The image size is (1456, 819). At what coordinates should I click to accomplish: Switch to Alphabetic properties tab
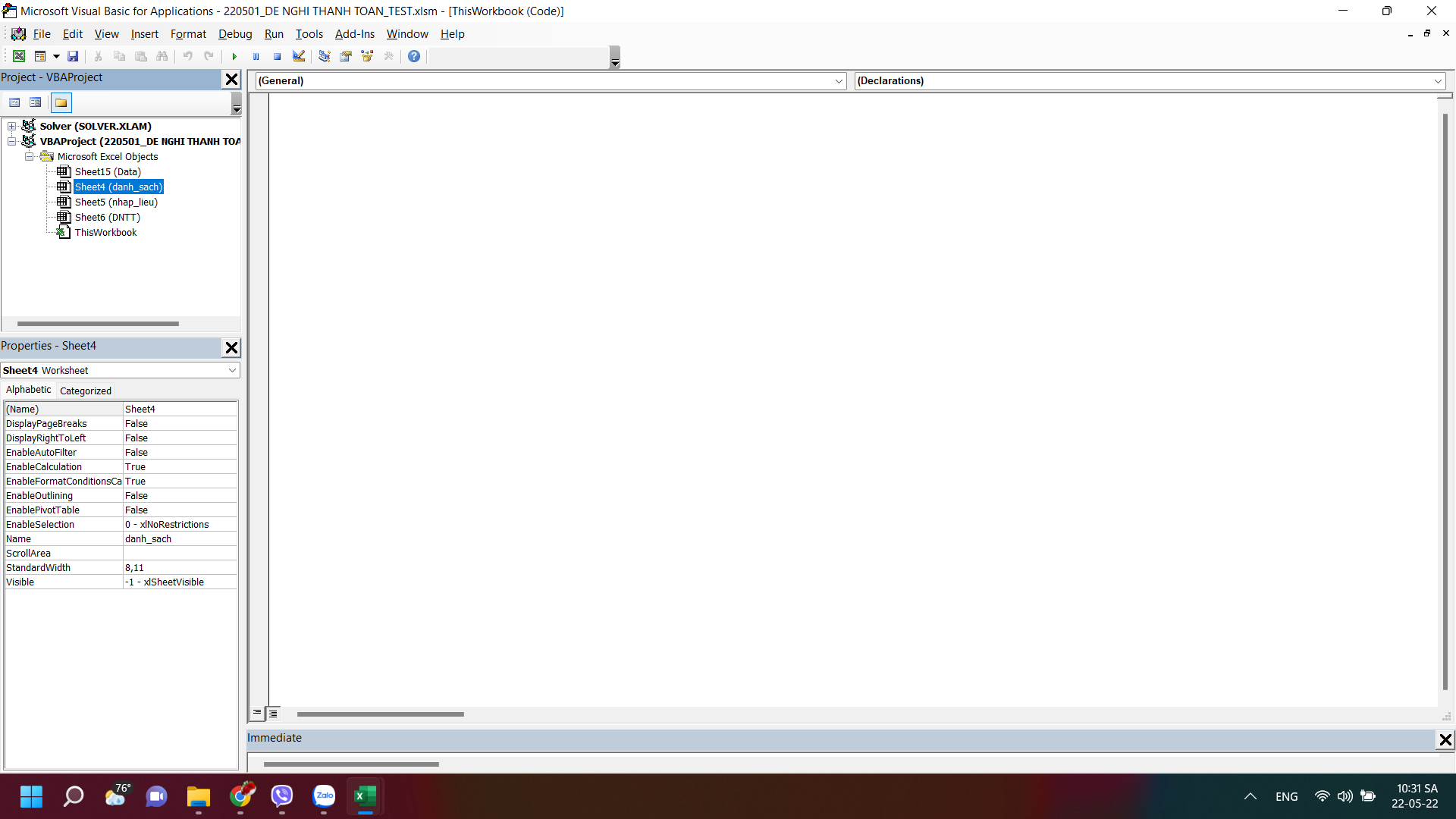pos(28,390)
